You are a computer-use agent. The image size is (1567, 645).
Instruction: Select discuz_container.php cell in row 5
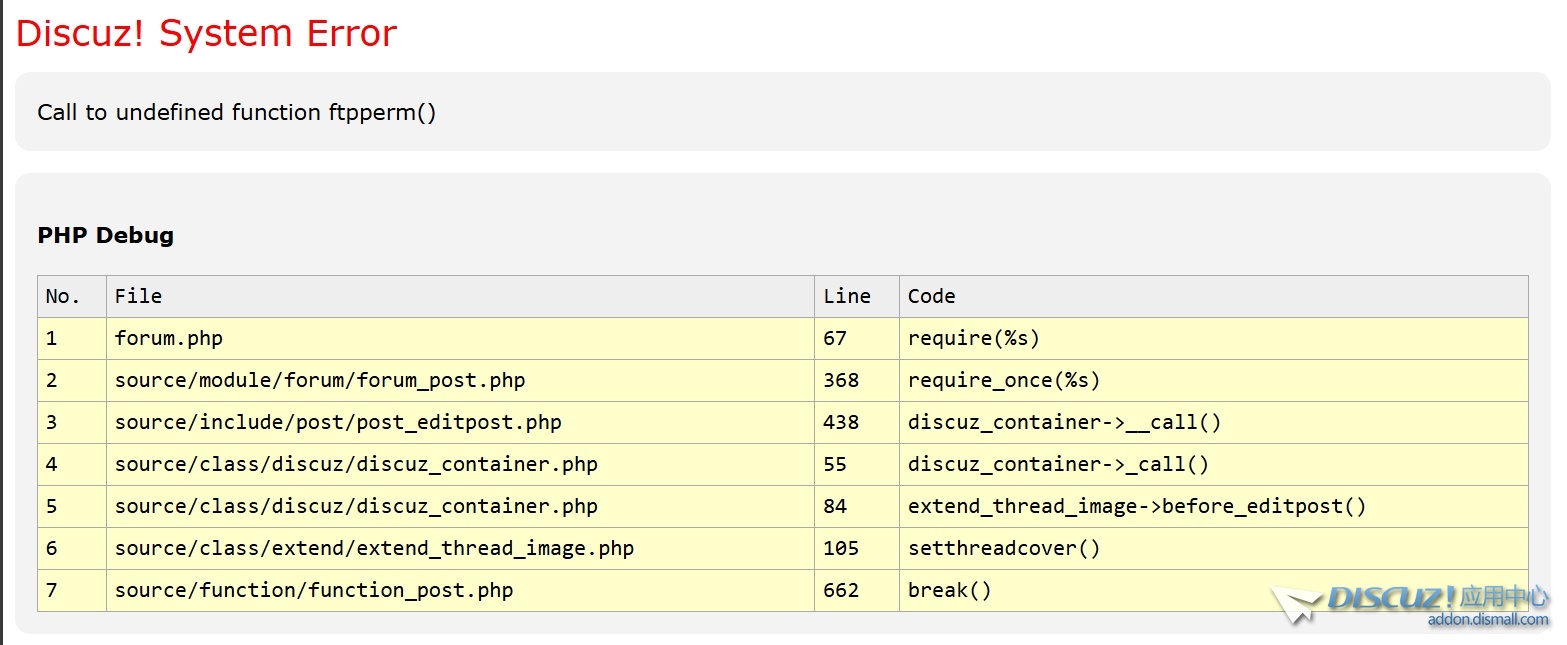[x=461, y=507]
